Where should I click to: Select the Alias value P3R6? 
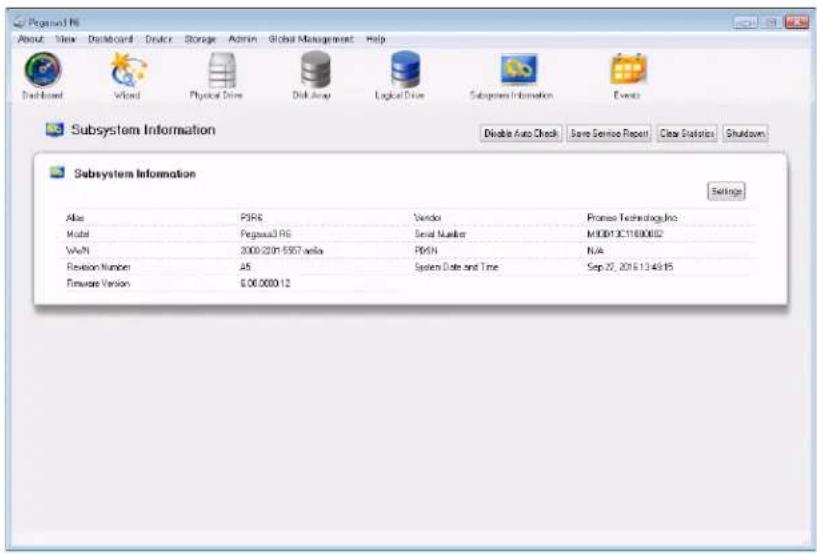pyautogui.click(x=251, y=217)
